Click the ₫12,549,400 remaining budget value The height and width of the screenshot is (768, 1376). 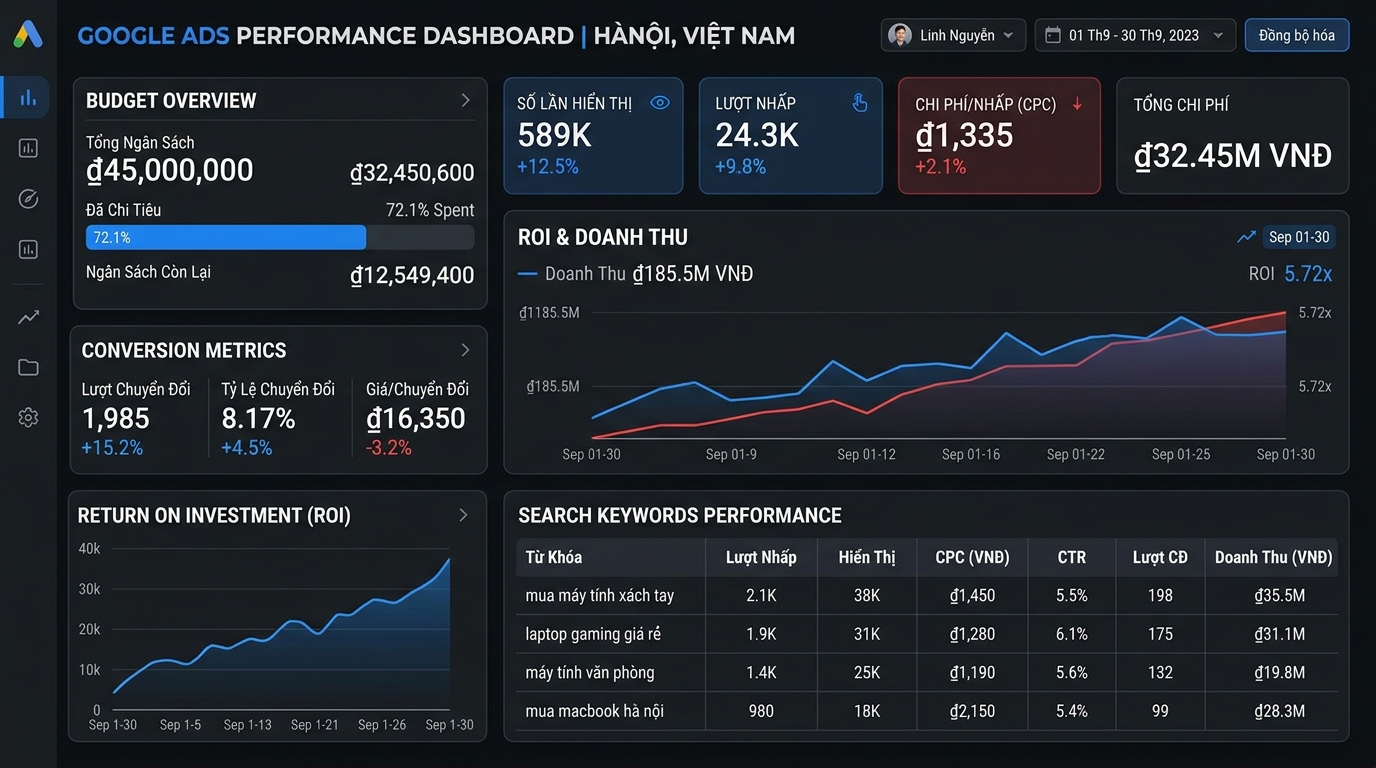tap(412, 275)
